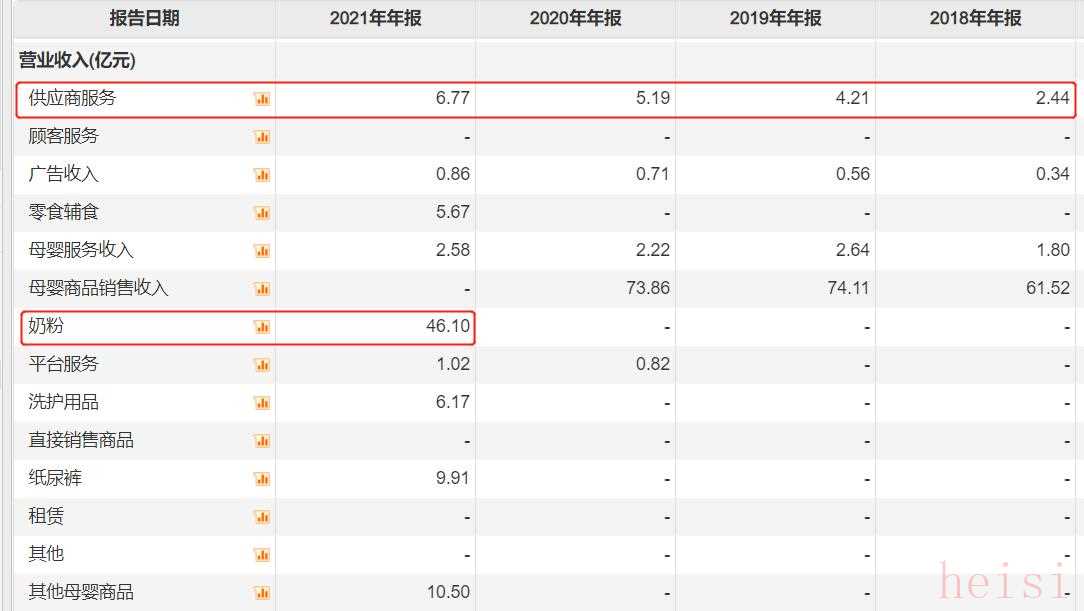Click the 母婴商品销售收入 row label
Screen dimensions: 1084x611
coord(99,288)
